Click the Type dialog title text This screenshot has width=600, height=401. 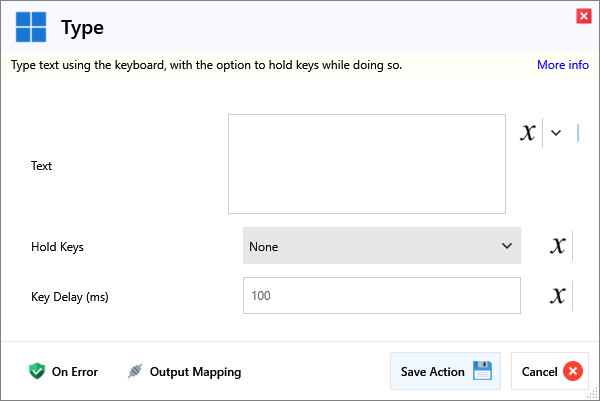tap(82, 27)
